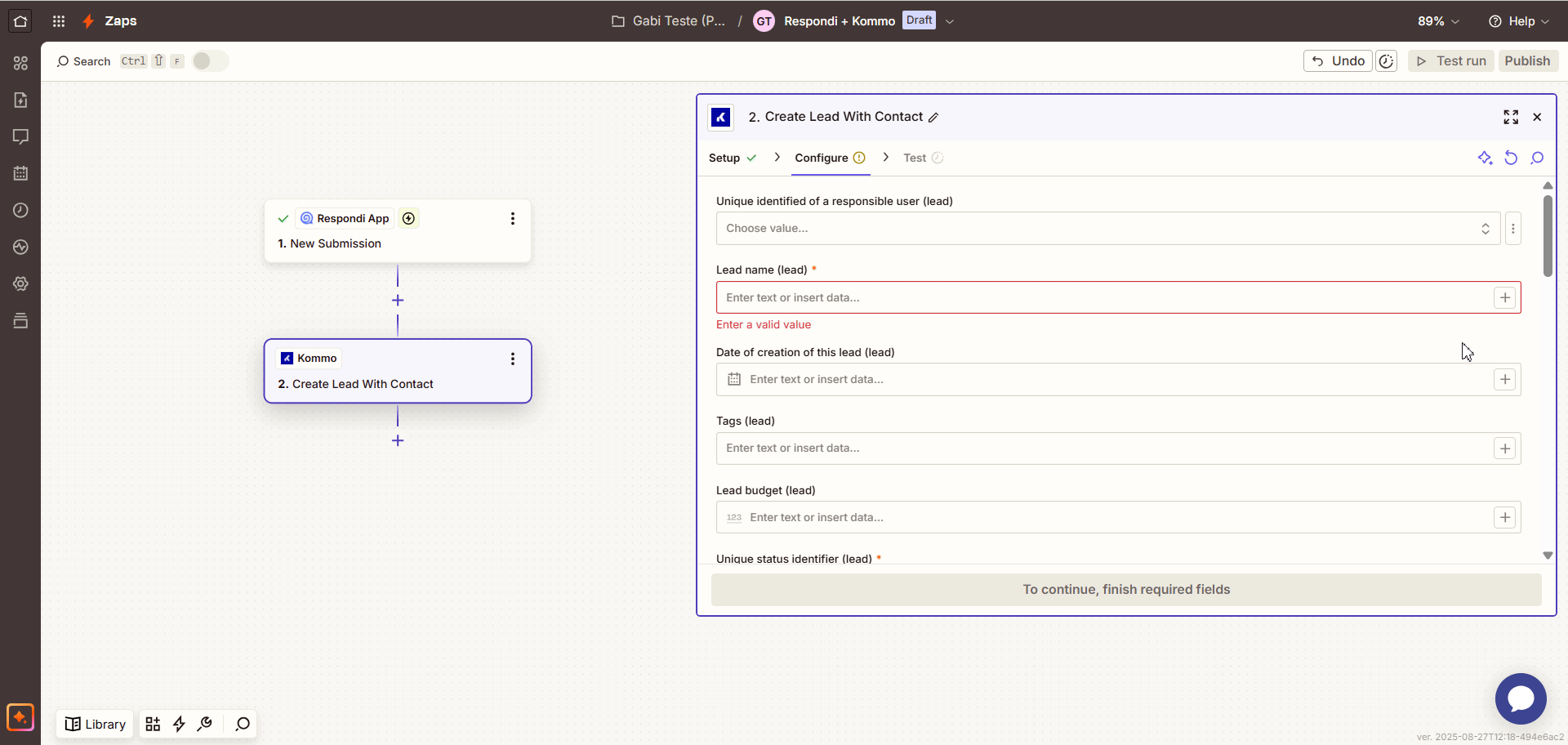1568x745 pixels.
Task: Open Search in the editor toolbar
Action: click(x=83, y=61)
